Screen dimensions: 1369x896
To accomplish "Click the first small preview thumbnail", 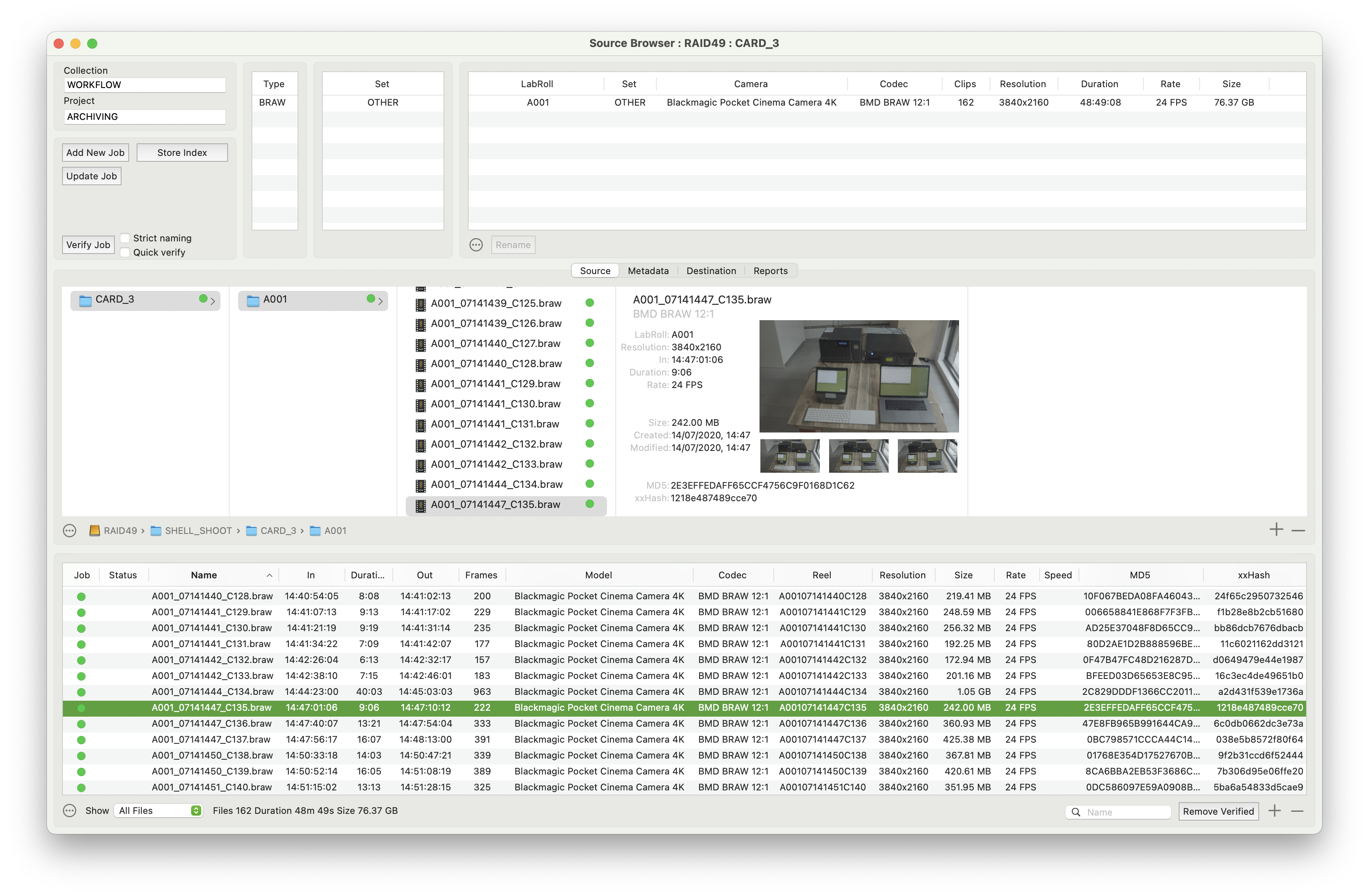I will point(790,456).
